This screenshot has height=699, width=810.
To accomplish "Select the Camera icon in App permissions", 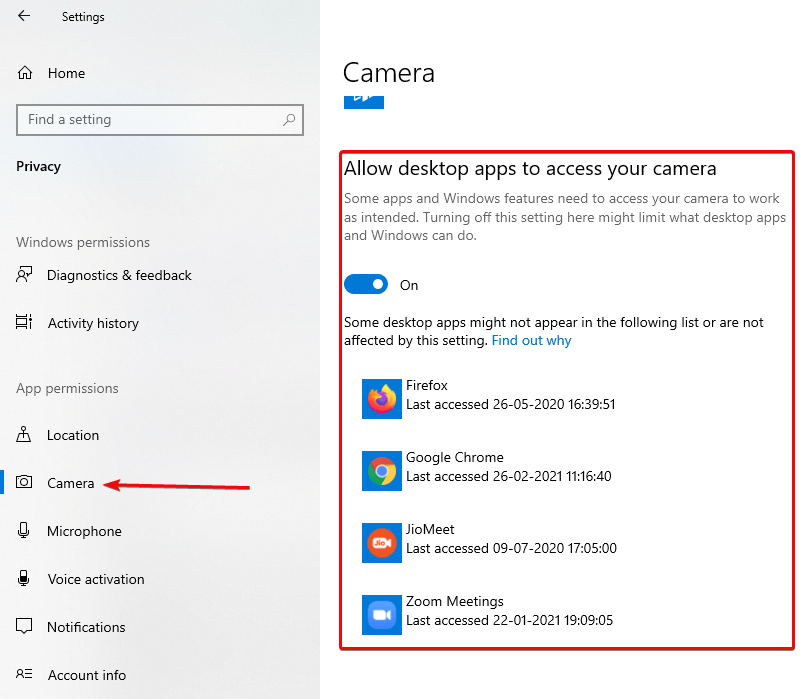I will pyautogui.click(x=24, y=483).
